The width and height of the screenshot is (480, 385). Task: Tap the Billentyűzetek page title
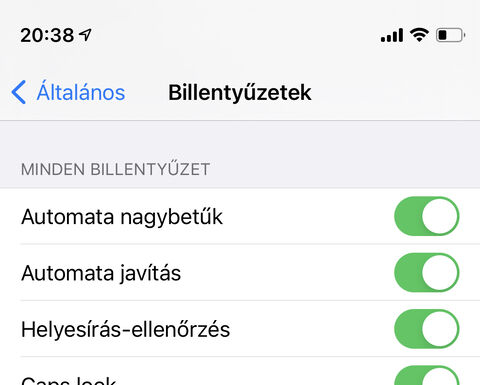coord(240,92)
